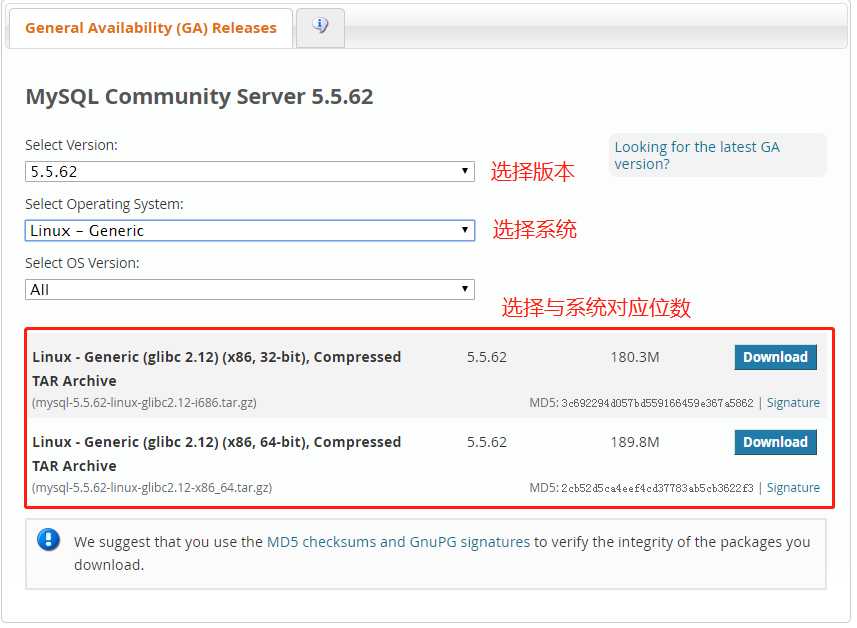Click the MySQL Community Server 5.5.62 heading
Image resolution: width=857 pixels, height=628 pixels.
click(199, 97)
